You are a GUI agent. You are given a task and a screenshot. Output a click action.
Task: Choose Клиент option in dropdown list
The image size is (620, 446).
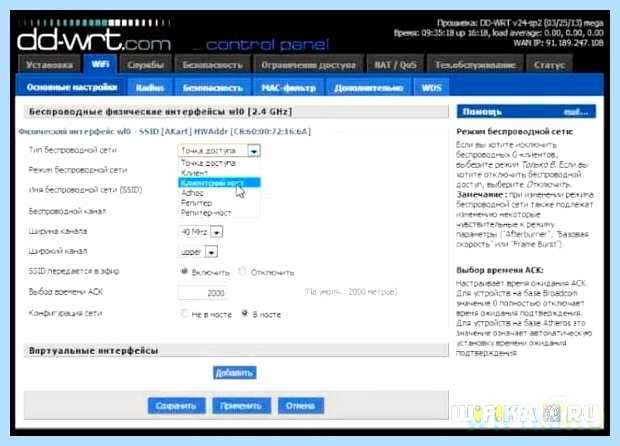219,173
